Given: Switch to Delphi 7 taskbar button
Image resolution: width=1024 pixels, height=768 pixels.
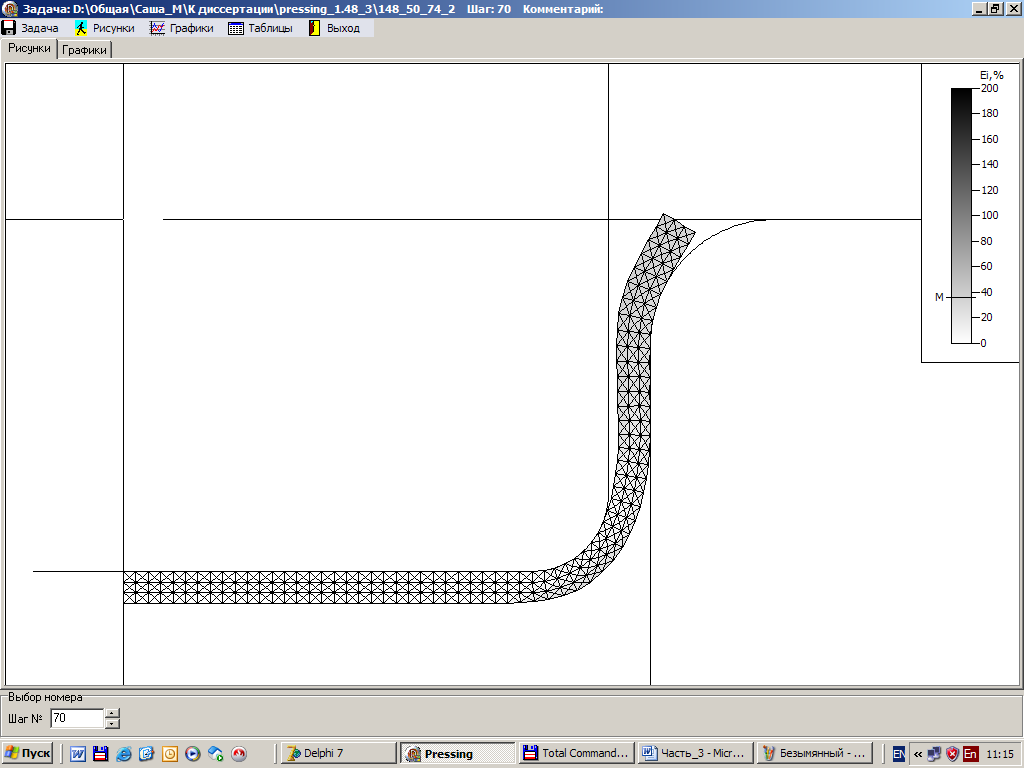Looking at the screenshot, I should (336, 753).
